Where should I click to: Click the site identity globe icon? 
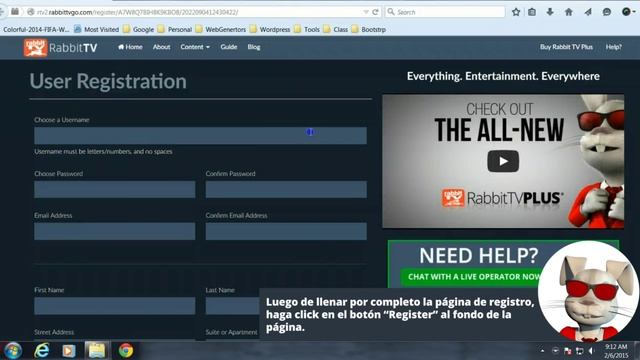coord(31,12)
